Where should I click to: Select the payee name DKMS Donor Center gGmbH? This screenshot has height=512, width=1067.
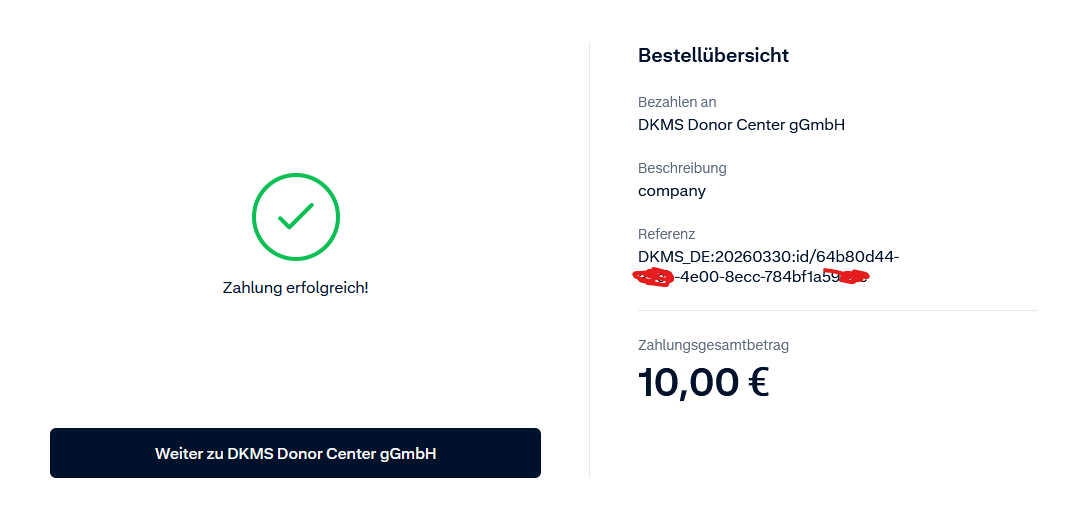point(741,125)
